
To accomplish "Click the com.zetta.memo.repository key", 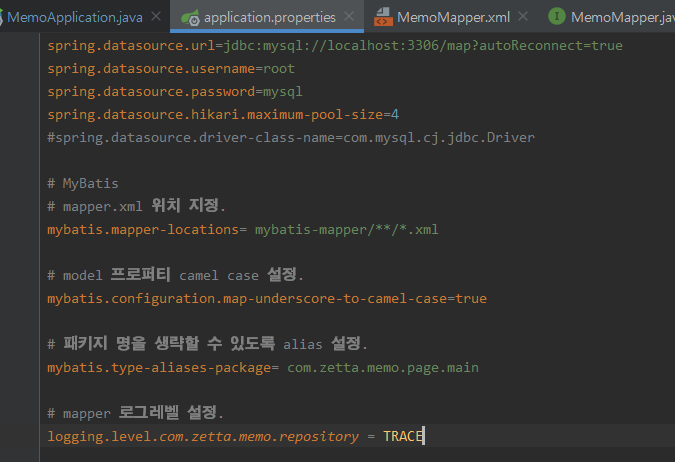I will pos(259,437).
